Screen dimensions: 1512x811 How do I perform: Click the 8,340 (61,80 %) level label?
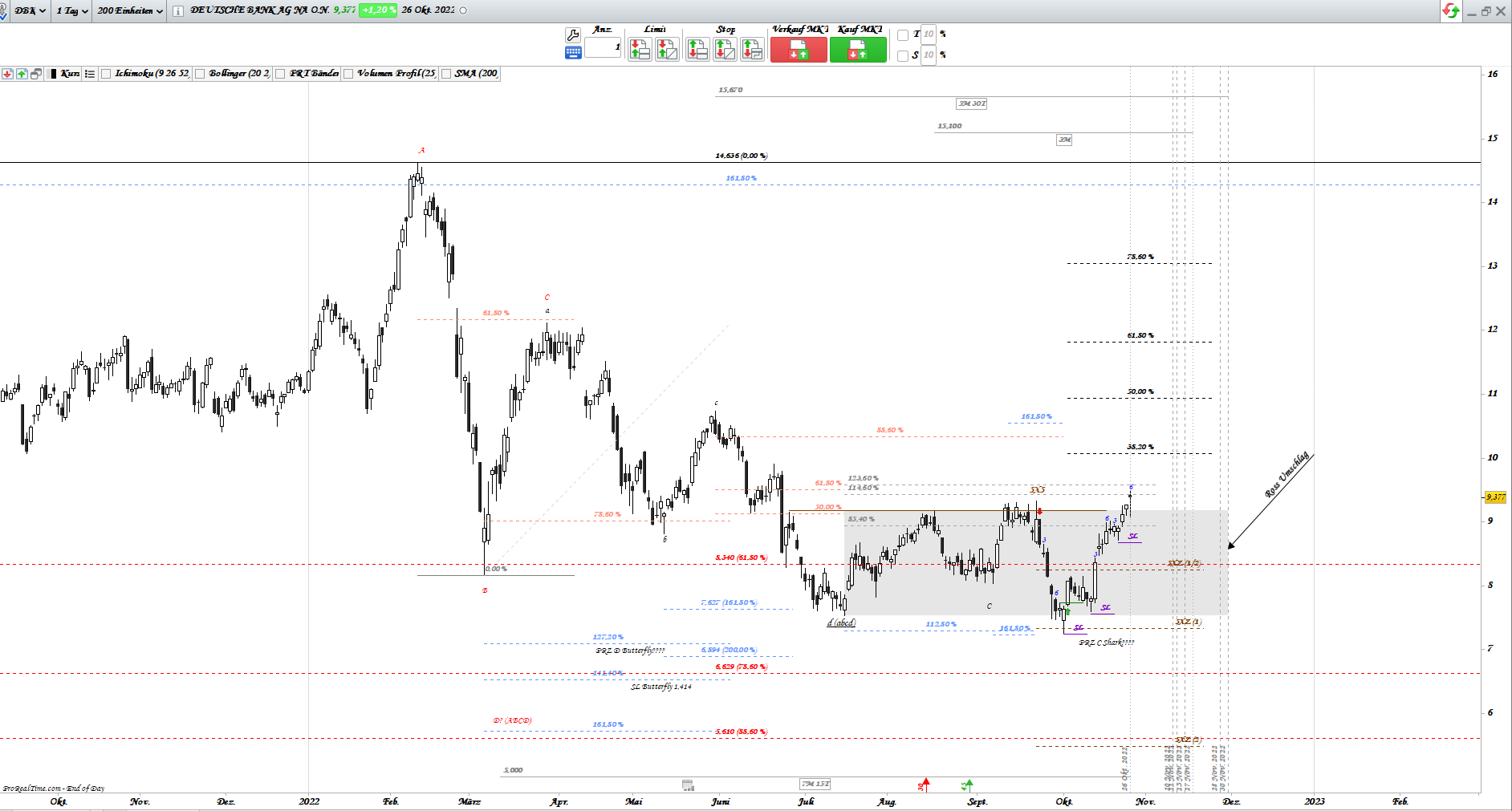[742, 558]
